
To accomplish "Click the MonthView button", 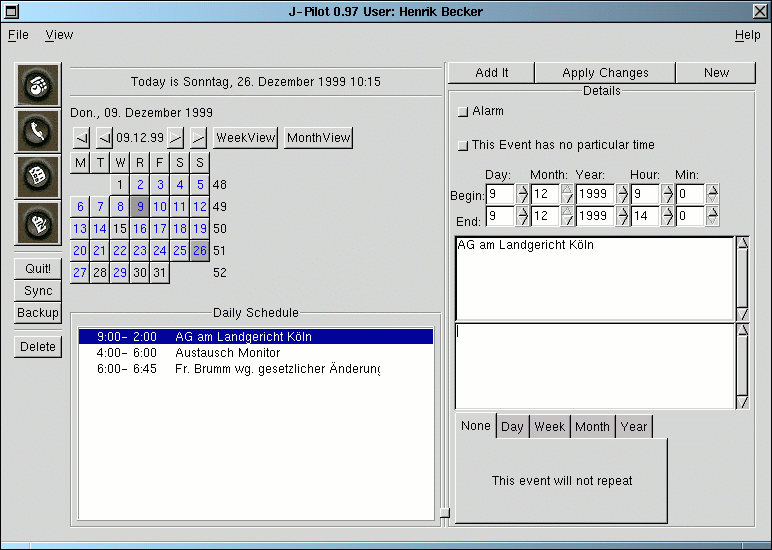I will coord(318,138).
